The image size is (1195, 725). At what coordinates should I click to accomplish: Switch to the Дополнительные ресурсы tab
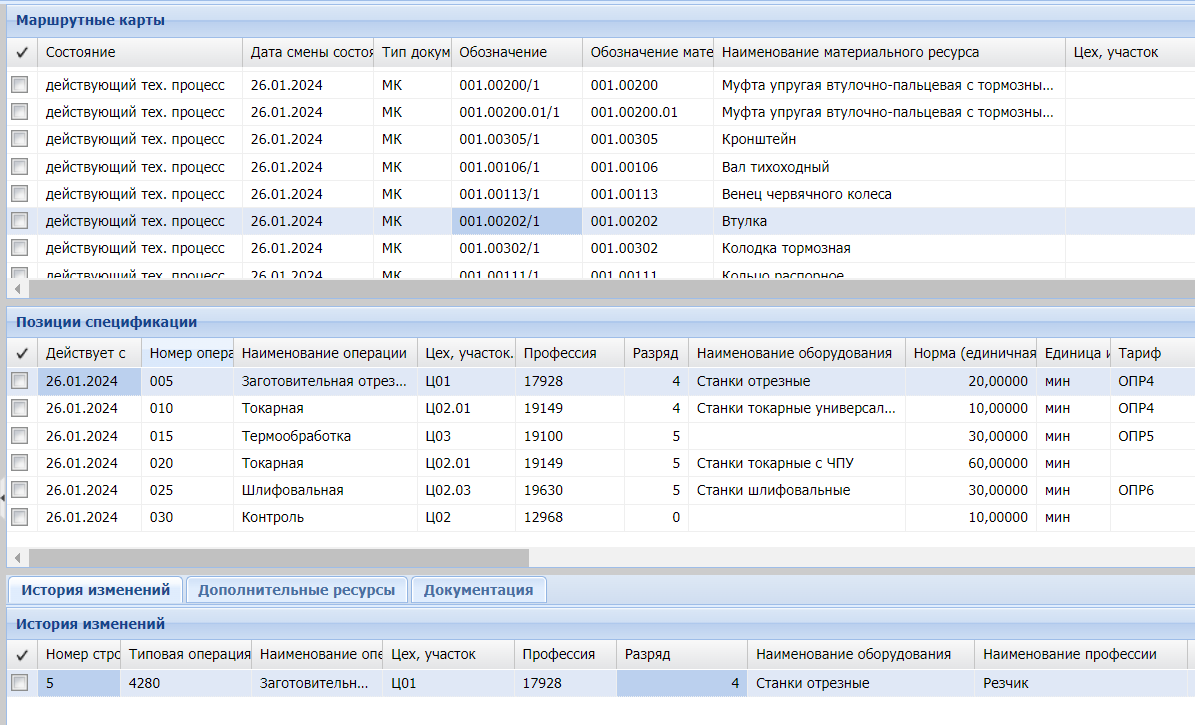(x=296, y=590)
